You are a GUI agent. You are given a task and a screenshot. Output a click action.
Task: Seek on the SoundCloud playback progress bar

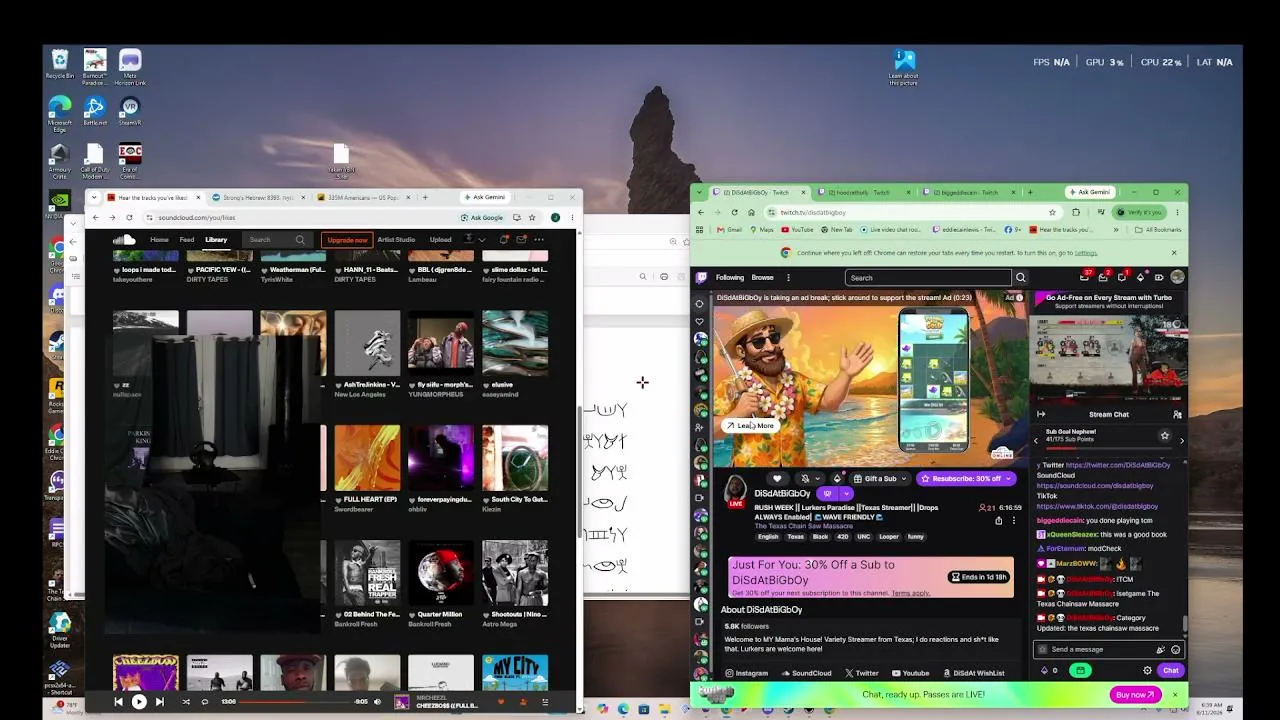[x=296, y=702]
